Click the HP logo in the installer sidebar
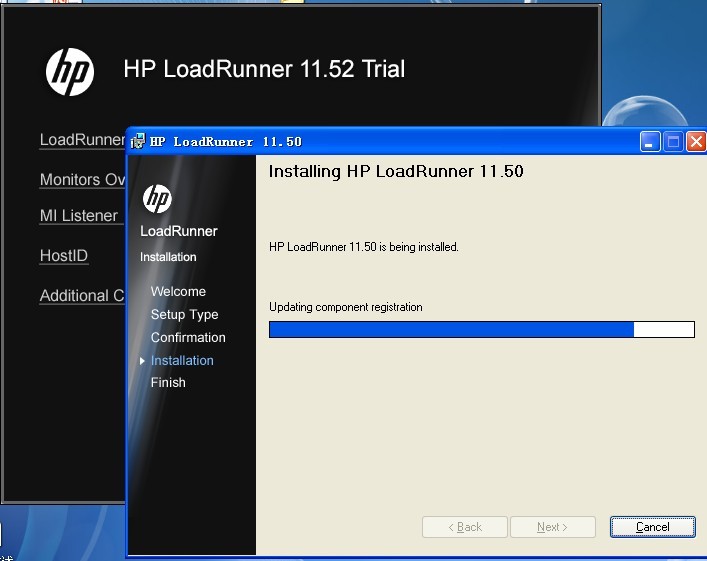The width and height of the screenshot is (707, 561). point(157,198)
